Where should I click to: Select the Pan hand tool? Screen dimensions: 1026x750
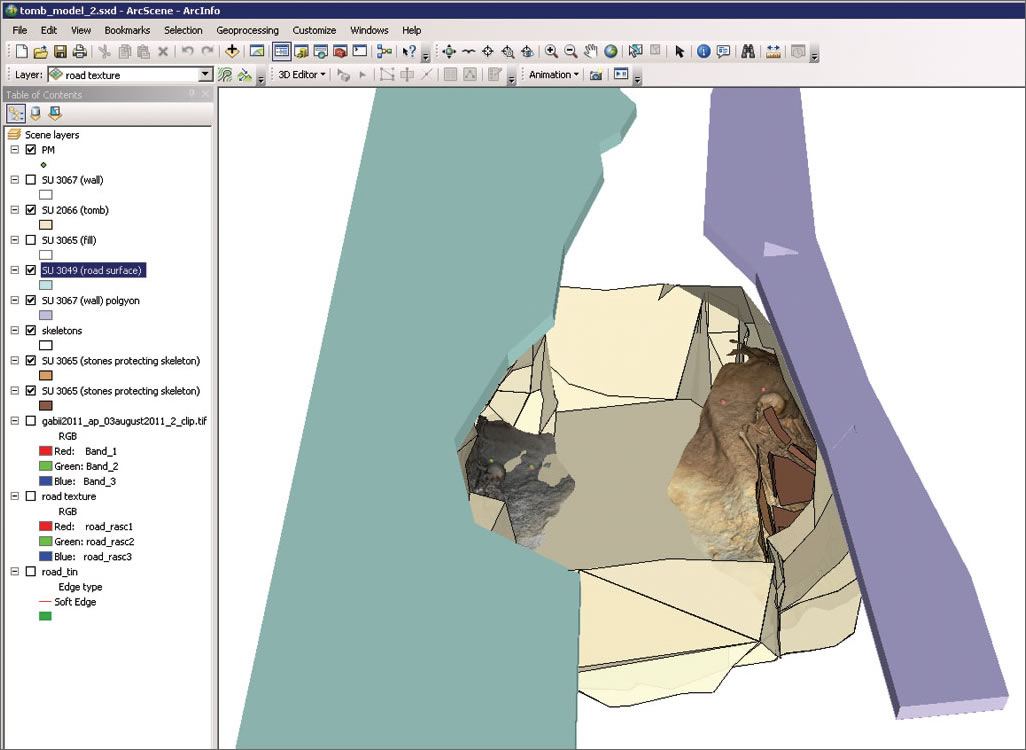point(590,51)
